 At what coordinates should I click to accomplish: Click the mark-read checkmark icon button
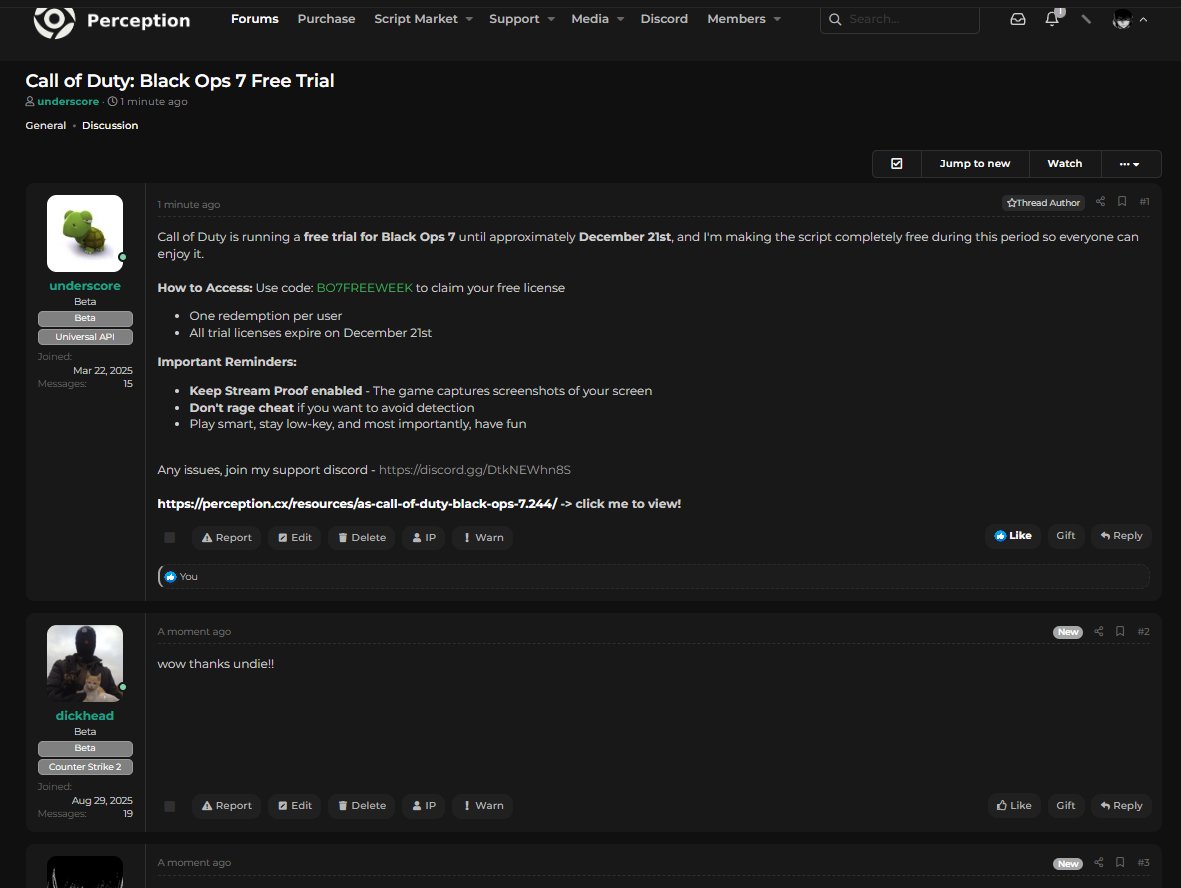(x=896, y=163)
